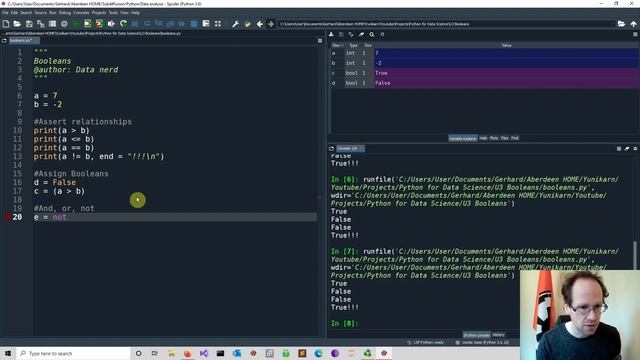Save the current file from the toolbar
Image resolution: width=640 pixels, height=360 pixels.
click(x=29, y=24)
